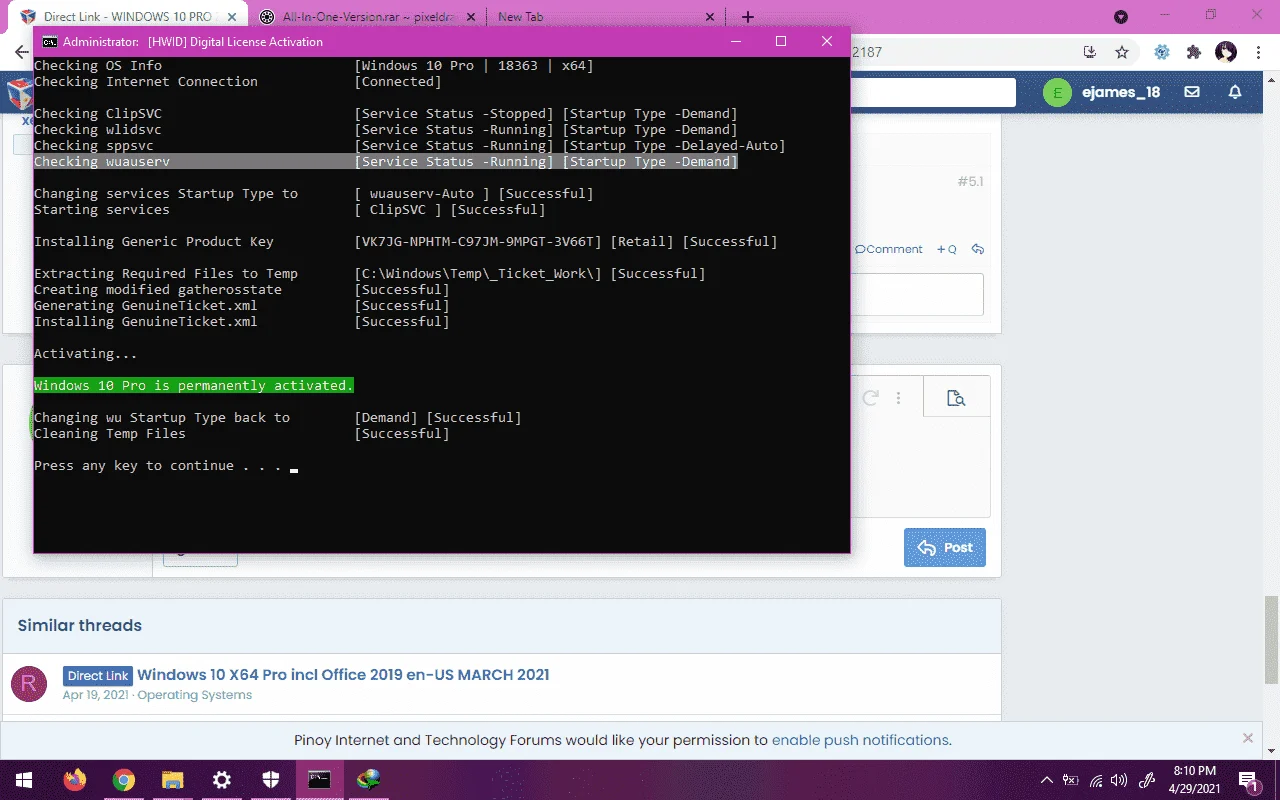The width and height of the screenshot is (1280, 800).
Task: Switch to the New Tab tab
Action: coord(605,17)
